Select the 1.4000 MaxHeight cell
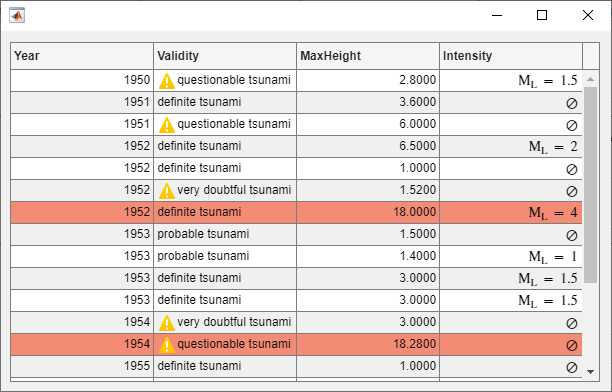The height and width of the screenshot is (392, 612). click(368, 256)
